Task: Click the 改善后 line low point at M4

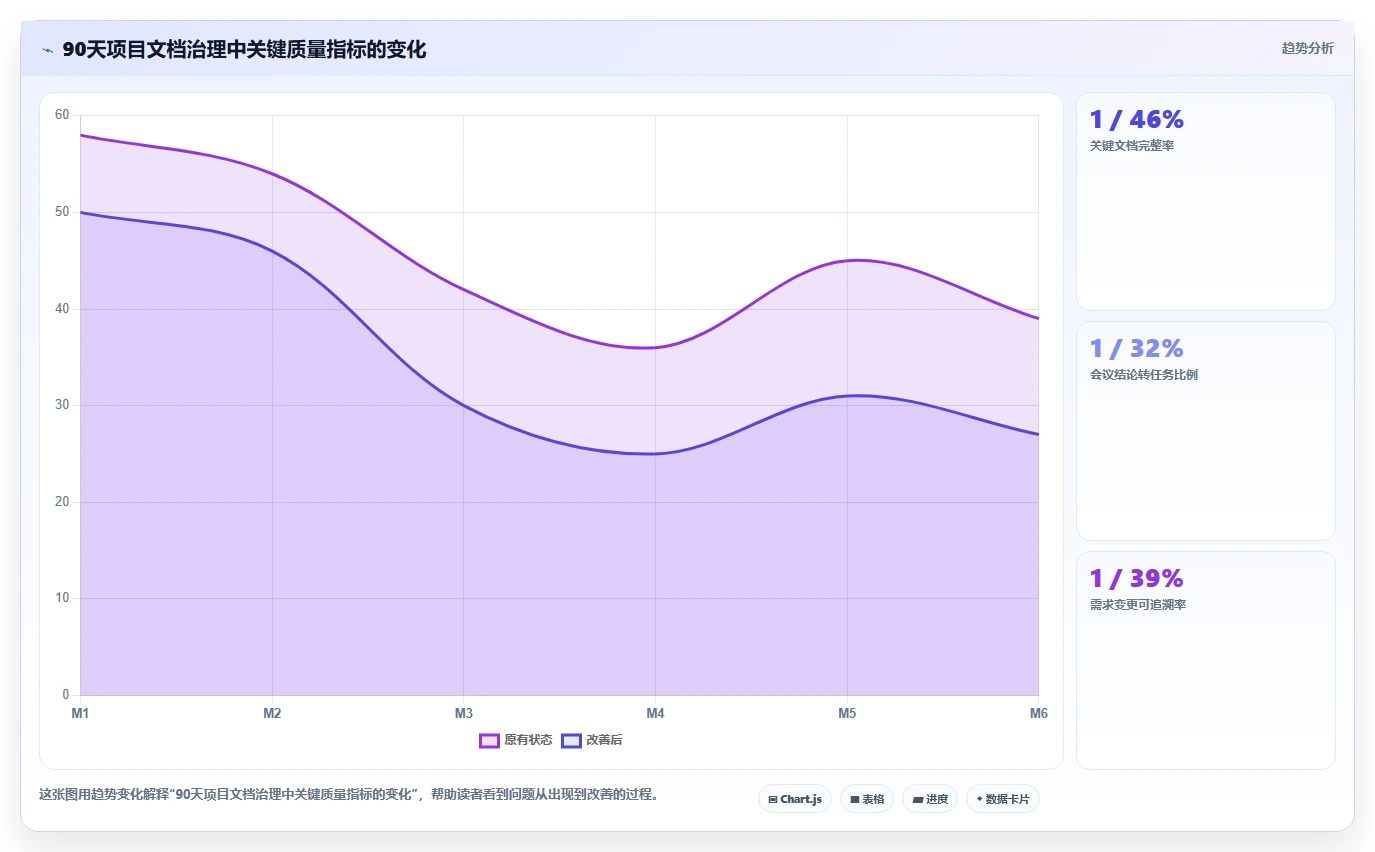Action: (655, 453)
